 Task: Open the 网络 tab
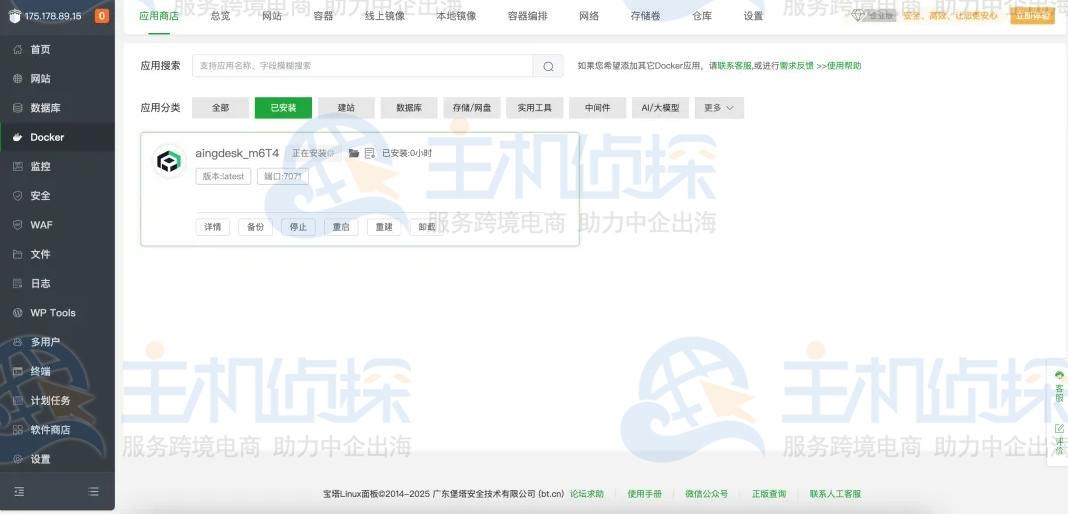[x=589, y=16]
